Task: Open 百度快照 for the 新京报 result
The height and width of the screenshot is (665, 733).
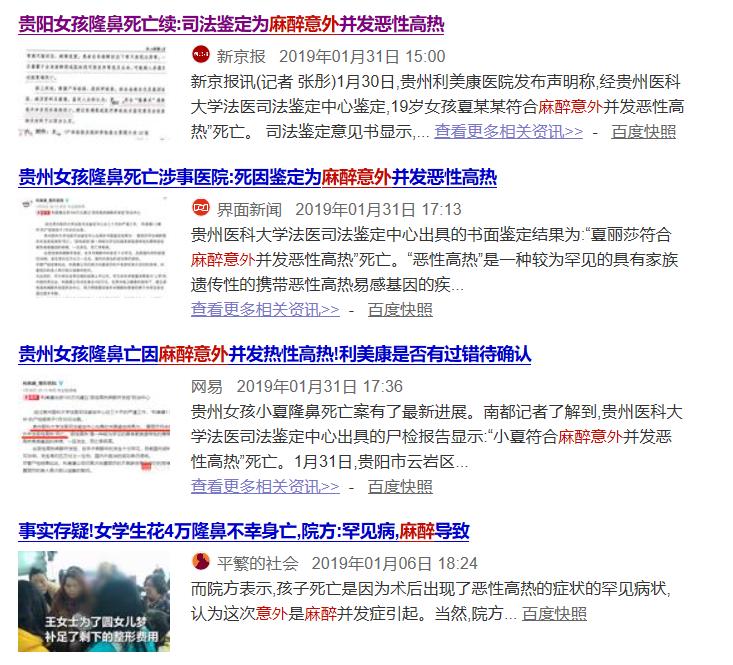Action: pos(644,132)
